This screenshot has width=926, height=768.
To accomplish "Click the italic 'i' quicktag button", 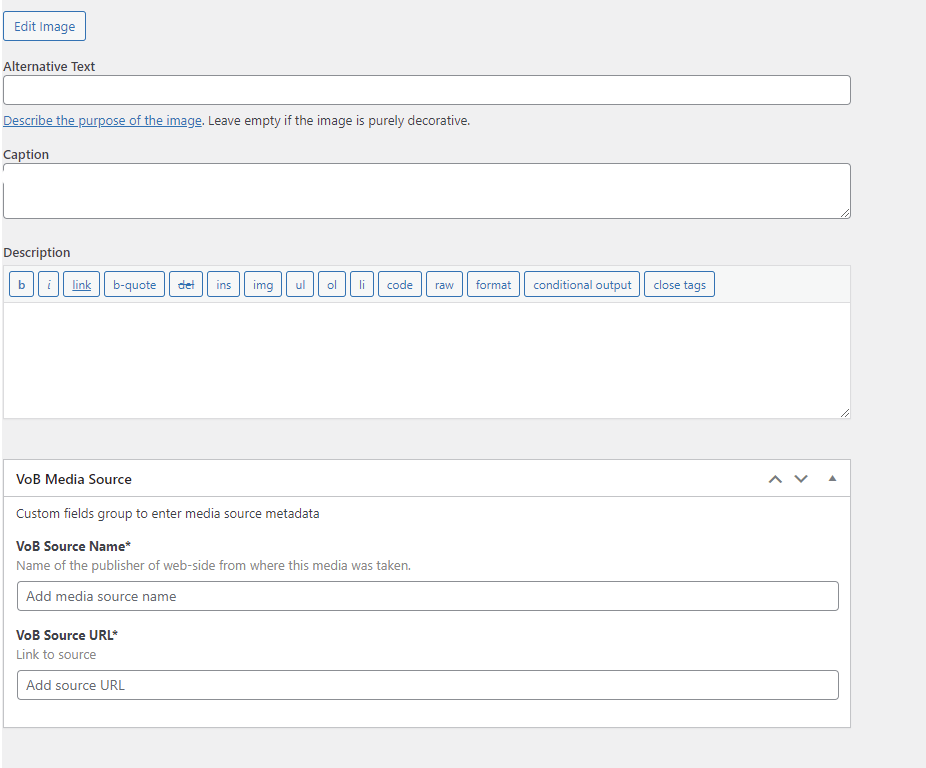I will pos(48,284).
